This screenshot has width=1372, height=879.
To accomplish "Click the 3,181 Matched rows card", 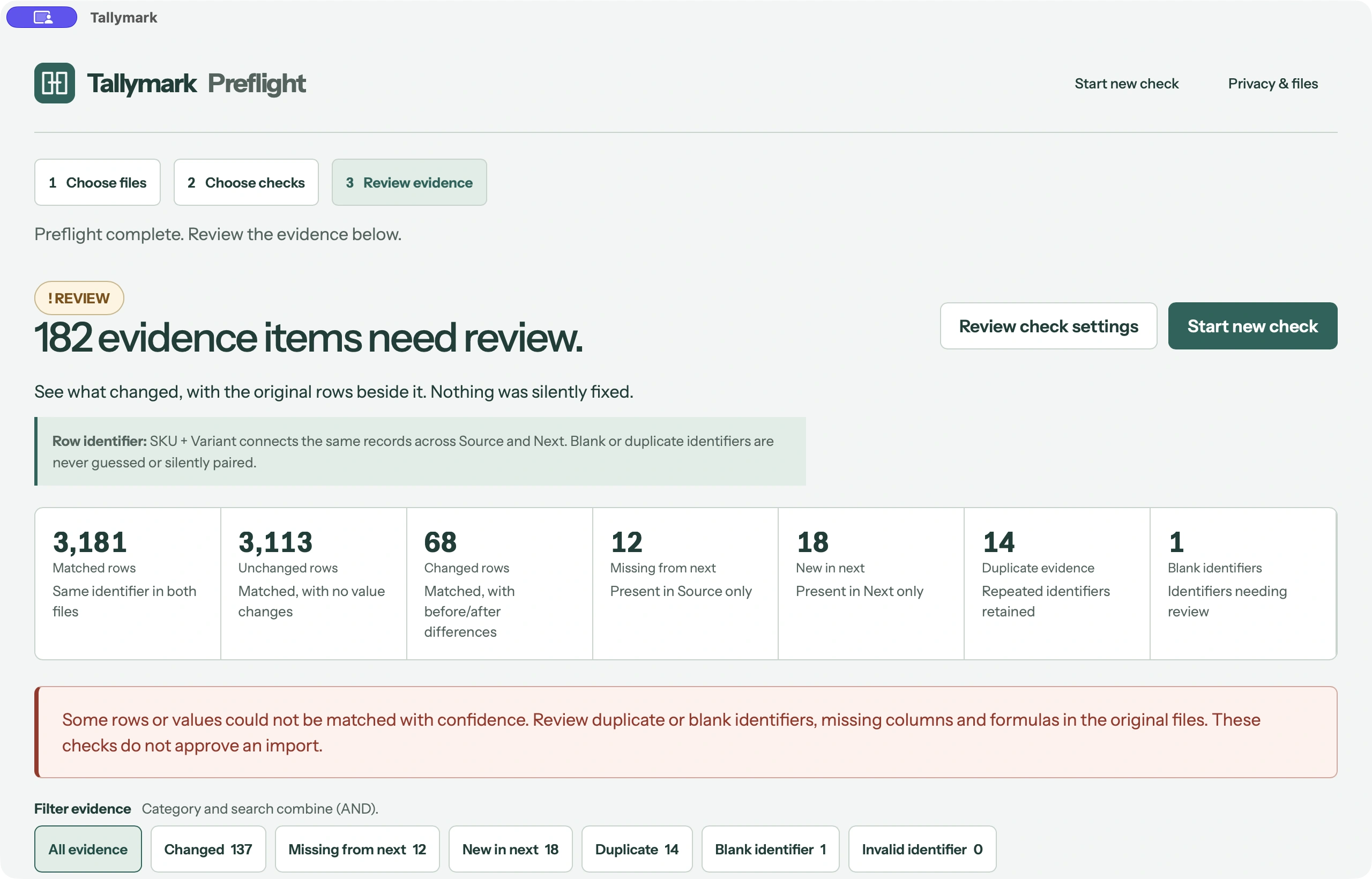I will [128, 583].
